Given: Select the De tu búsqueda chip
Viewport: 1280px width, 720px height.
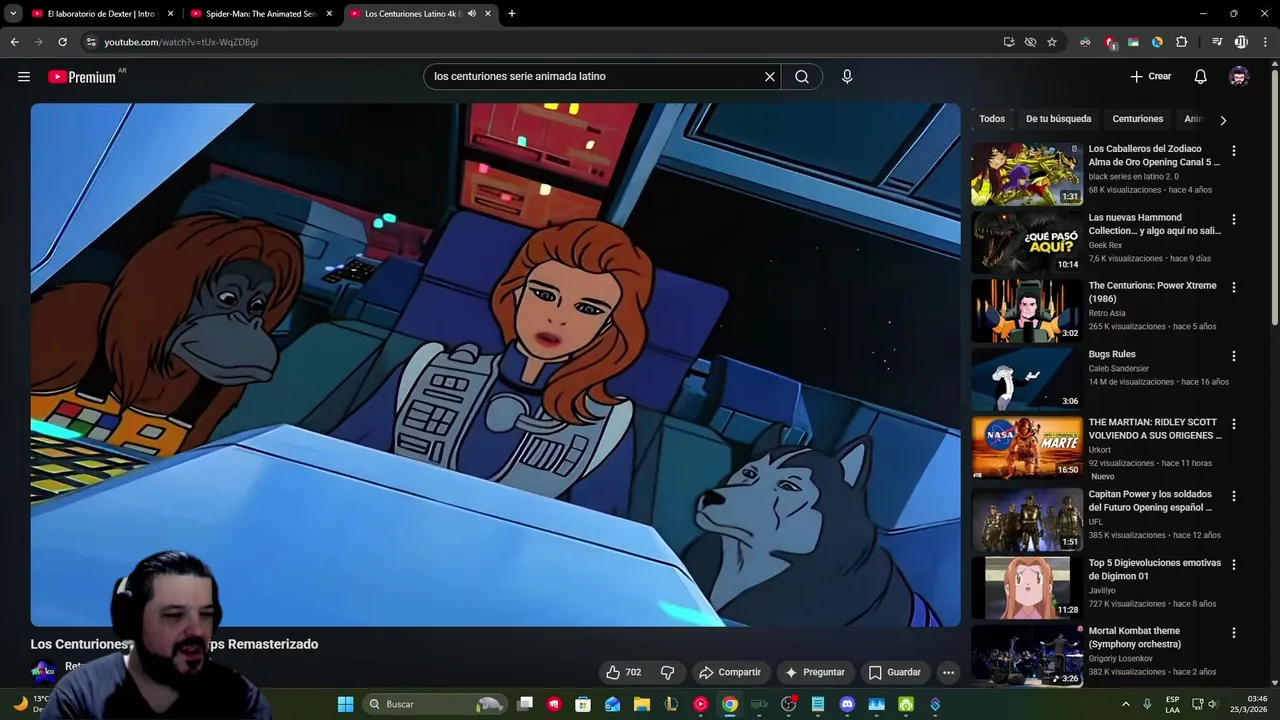Looking at the screenshot, I should 1058,119.
